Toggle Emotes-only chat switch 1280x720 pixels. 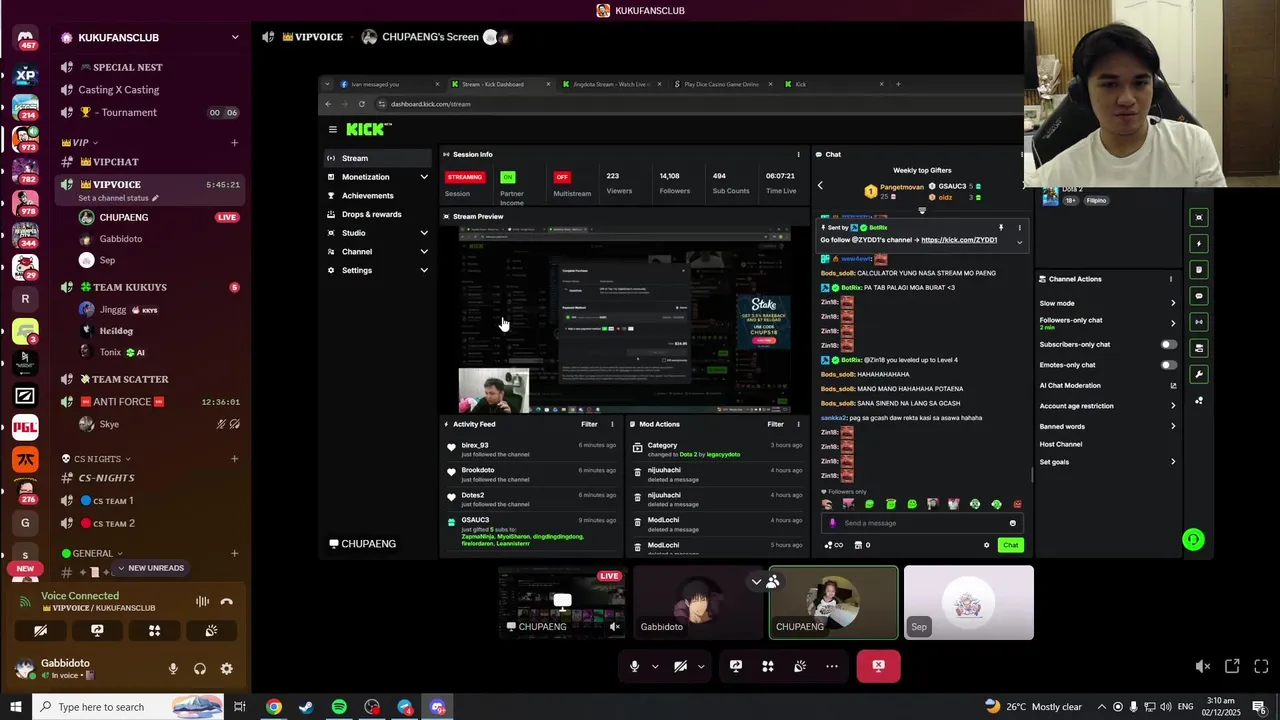1168,365
